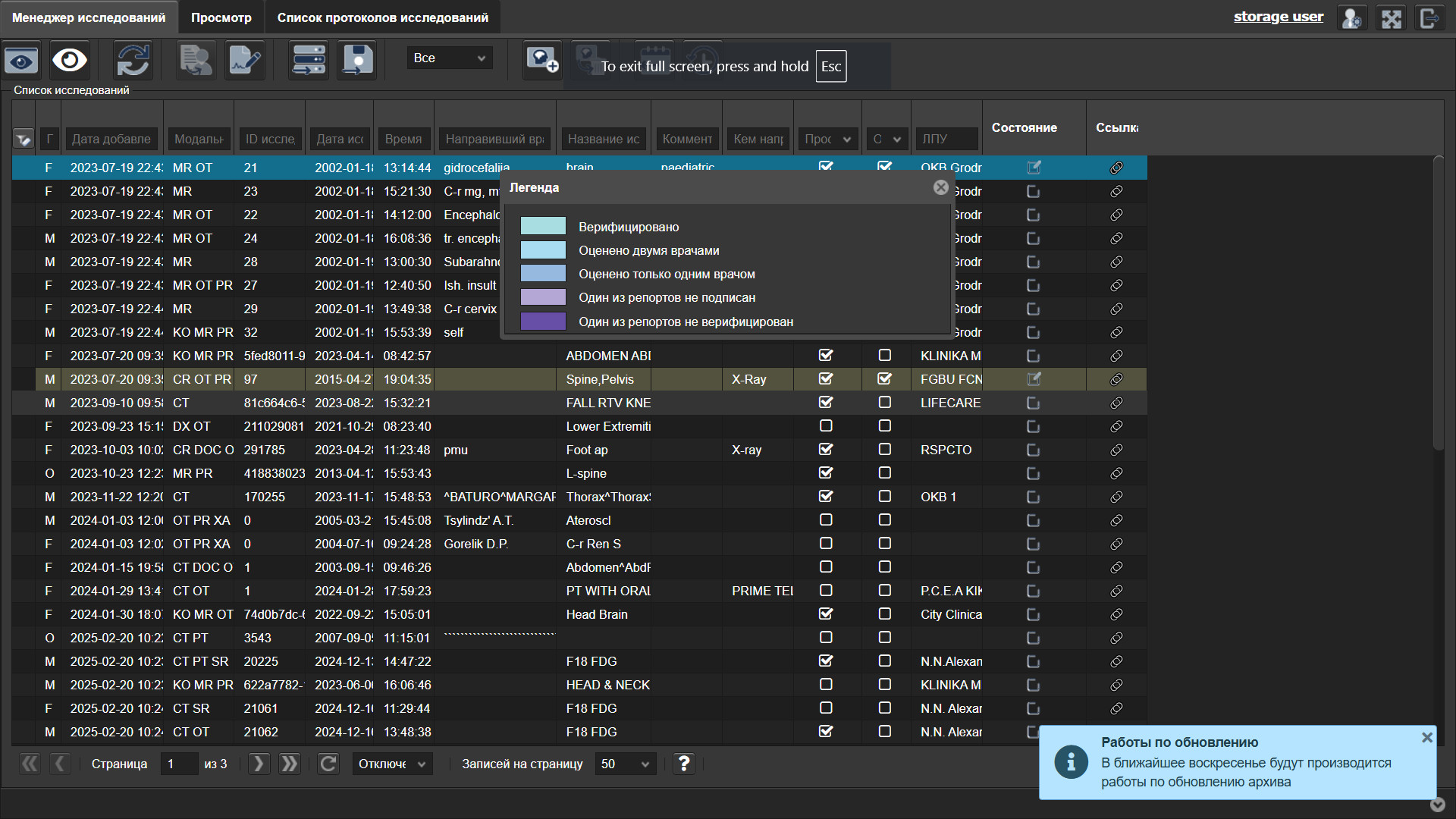
Task: Check second checkbox in ABDOMEN ABI row
Action: coord(884,355)
